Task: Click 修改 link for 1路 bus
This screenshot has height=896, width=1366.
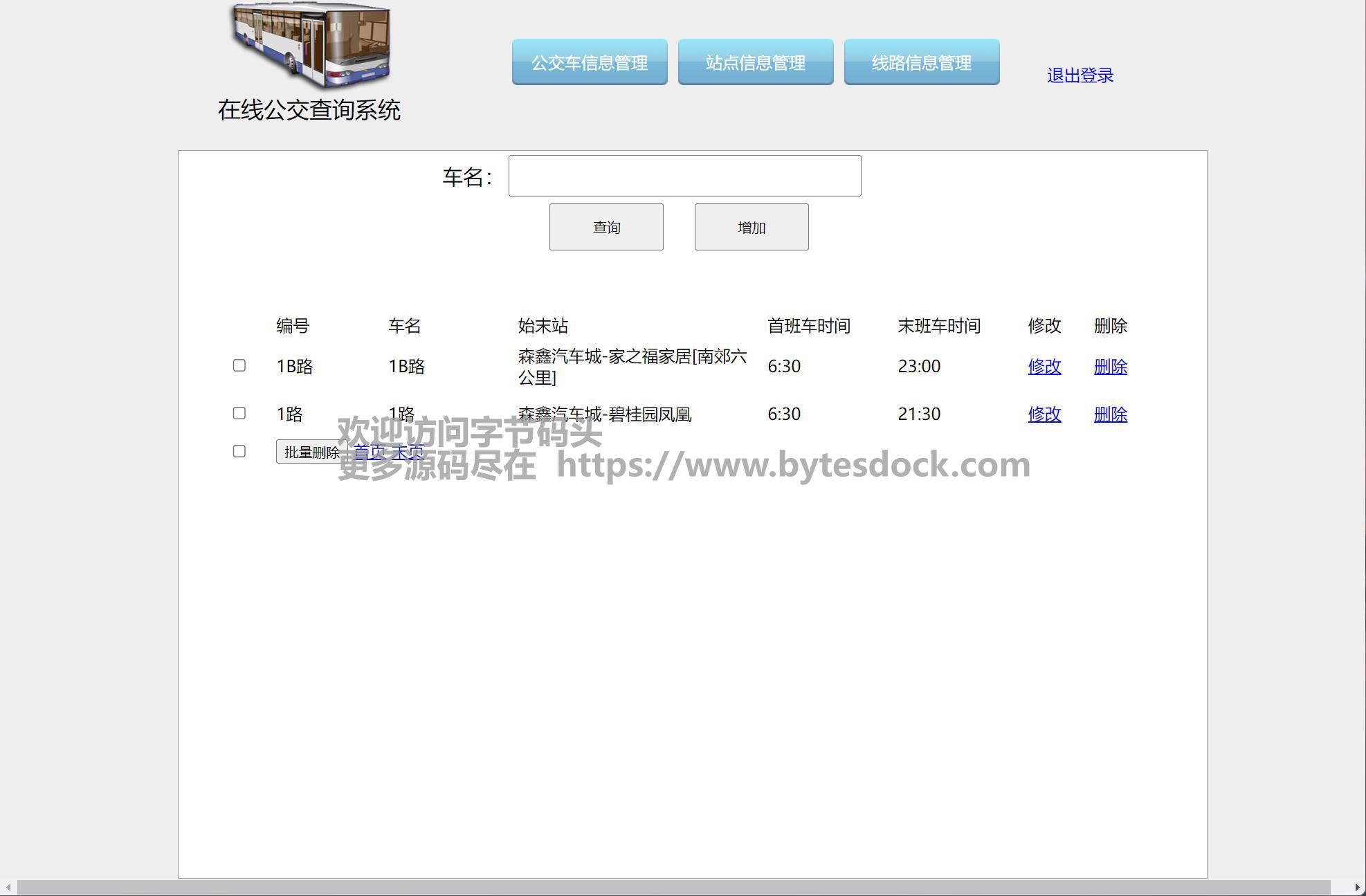Action: [x=1044, y=414]
